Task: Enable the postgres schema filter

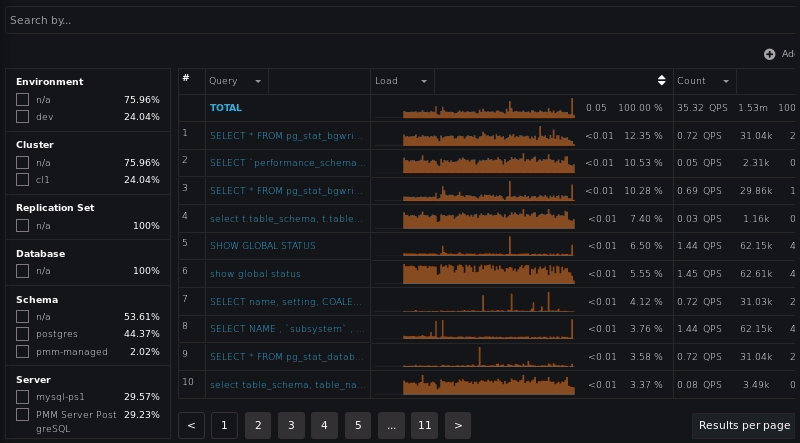Action: point(22,334)
